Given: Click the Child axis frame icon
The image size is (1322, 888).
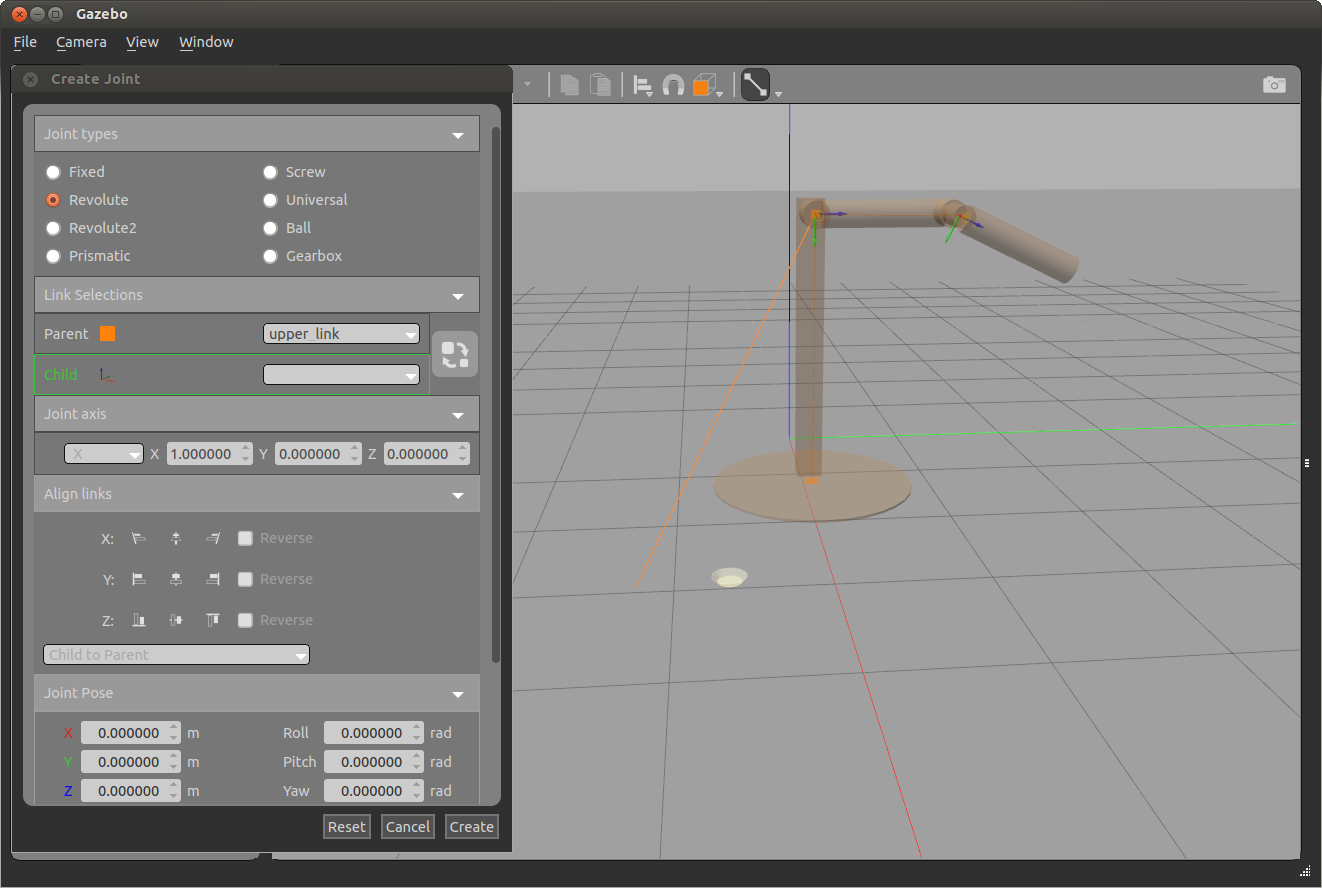Looking at the screenshot, I should (x=106, y=375).
